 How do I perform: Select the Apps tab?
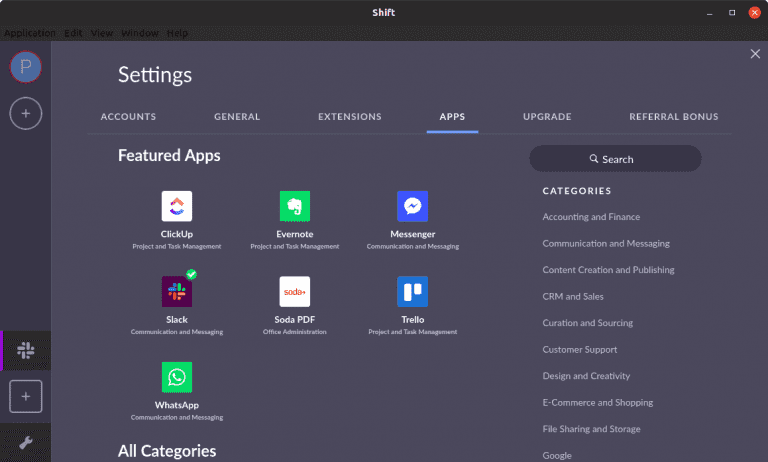[452, 117]
